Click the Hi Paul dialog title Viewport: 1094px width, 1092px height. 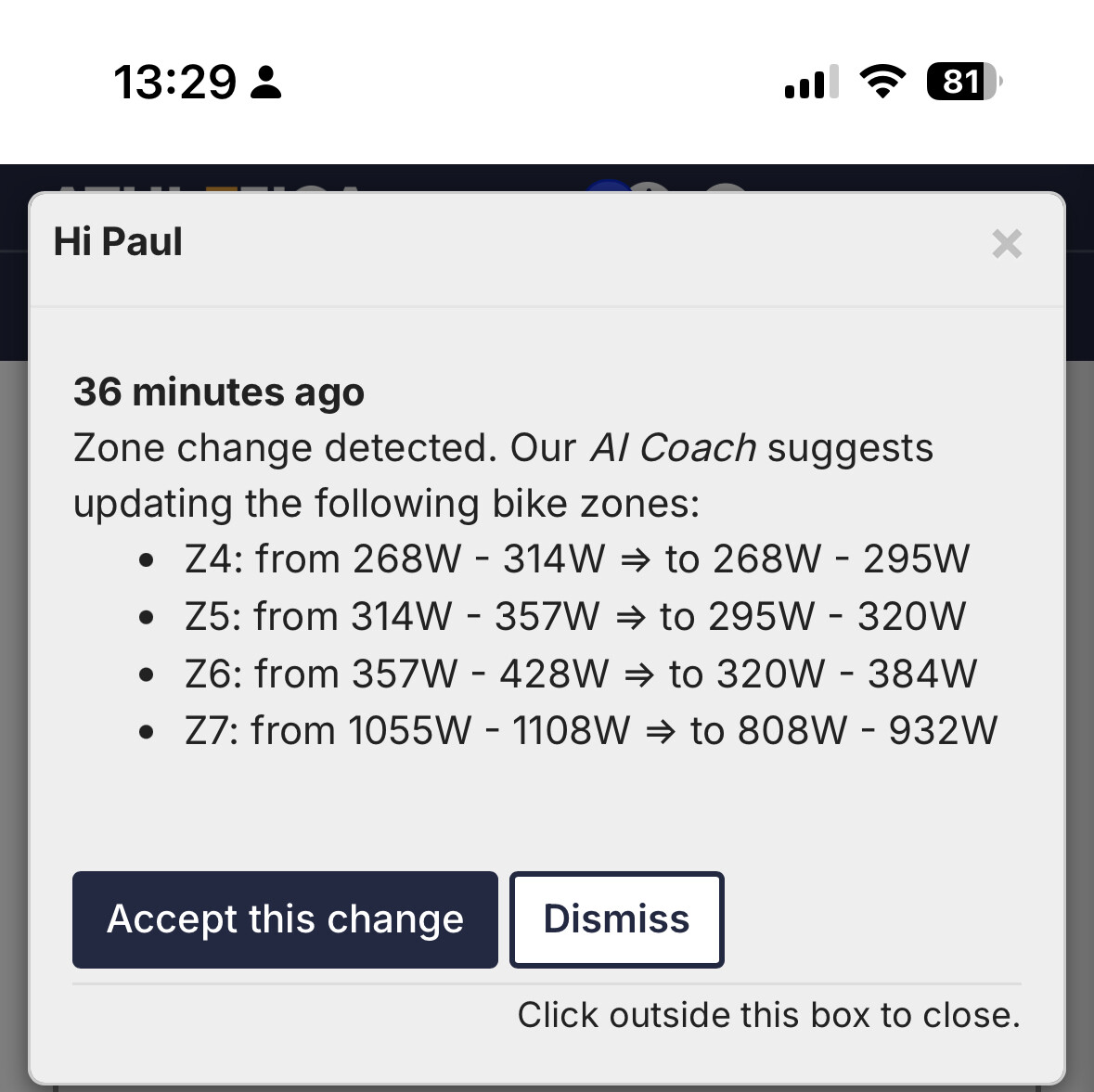(x=118, y=242)
